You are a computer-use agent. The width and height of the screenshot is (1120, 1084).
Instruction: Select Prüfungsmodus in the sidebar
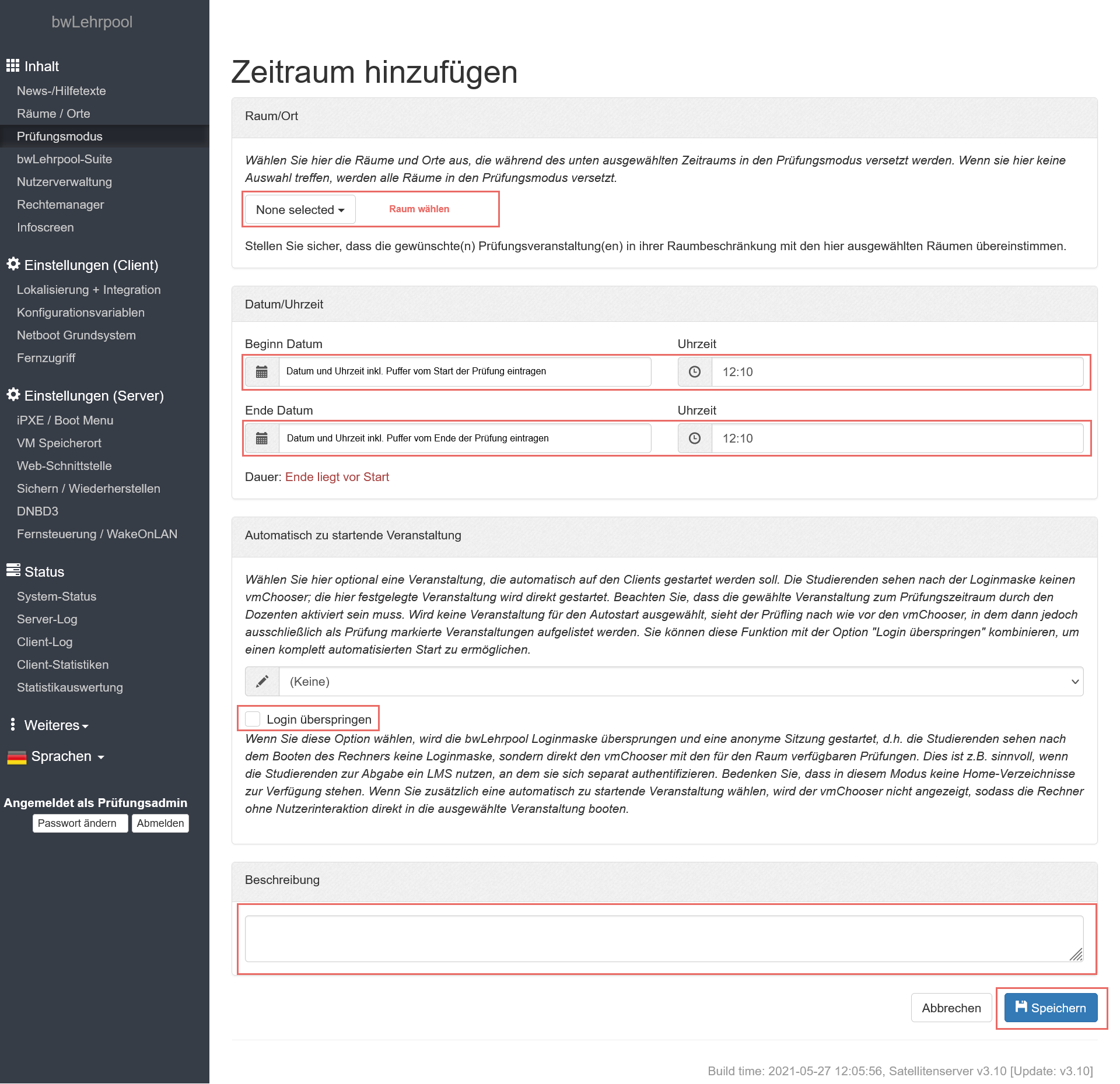(60, 136)
